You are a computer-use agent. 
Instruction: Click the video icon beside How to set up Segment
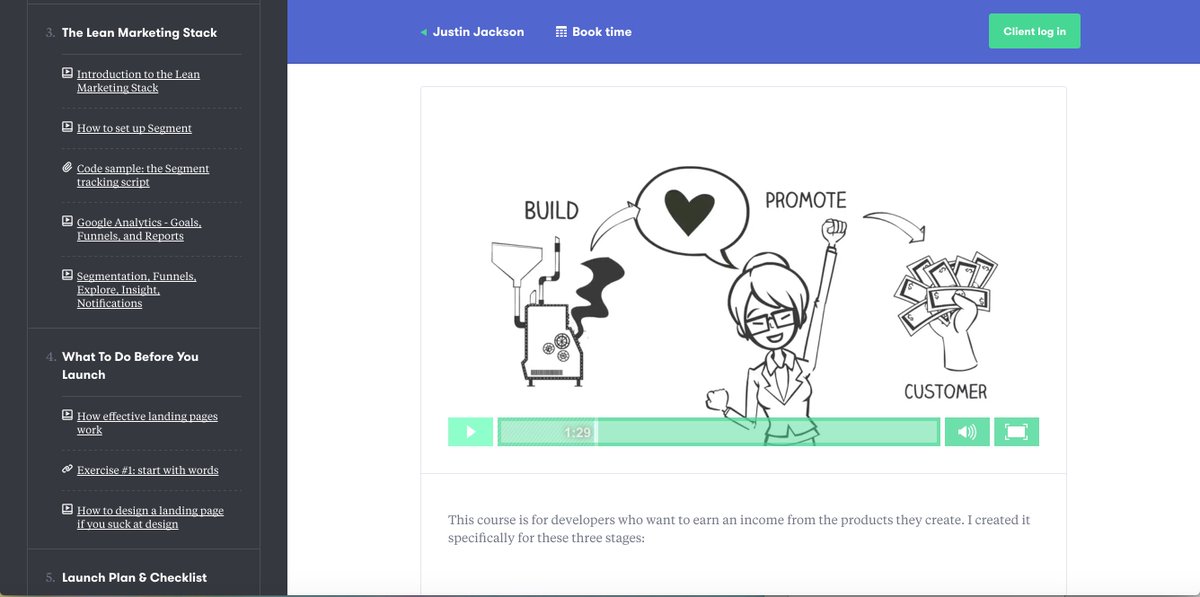tap(67, 127)
